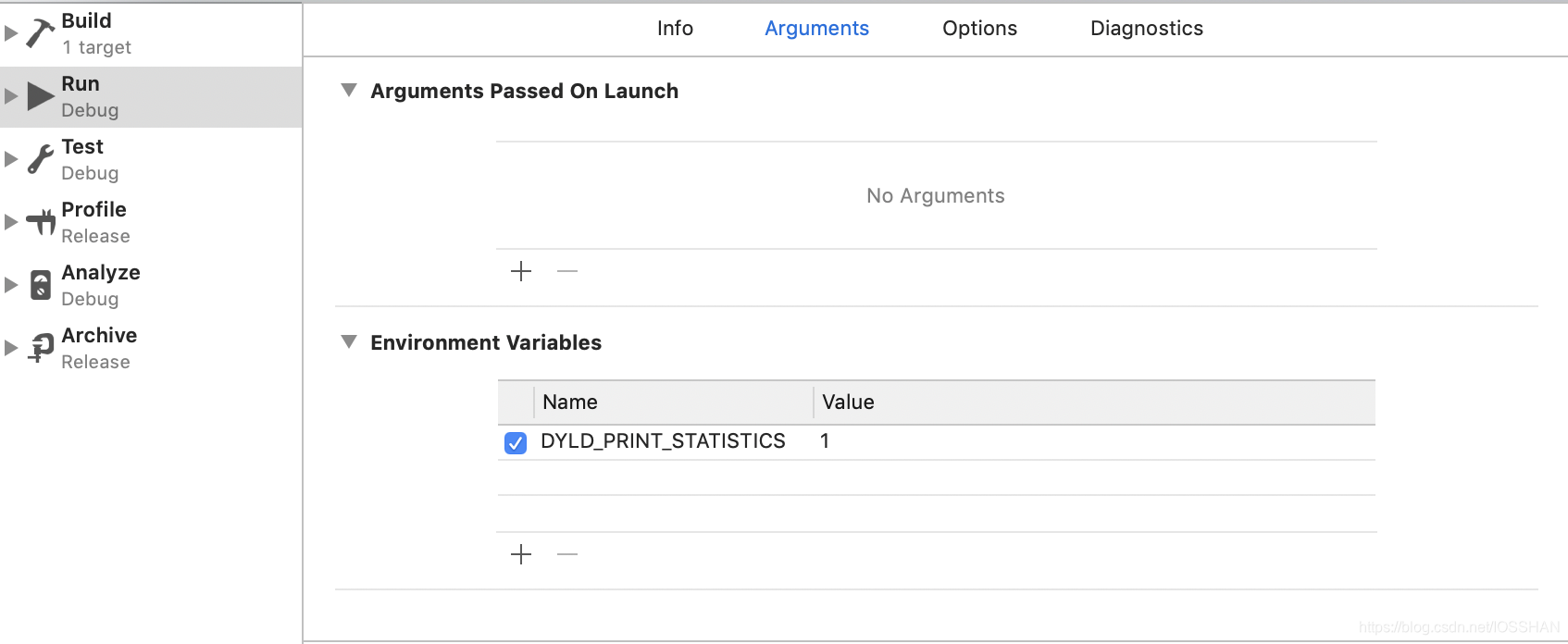Click the Archive icon in sidebar
1568x644 pixels.
click(41, 348)
